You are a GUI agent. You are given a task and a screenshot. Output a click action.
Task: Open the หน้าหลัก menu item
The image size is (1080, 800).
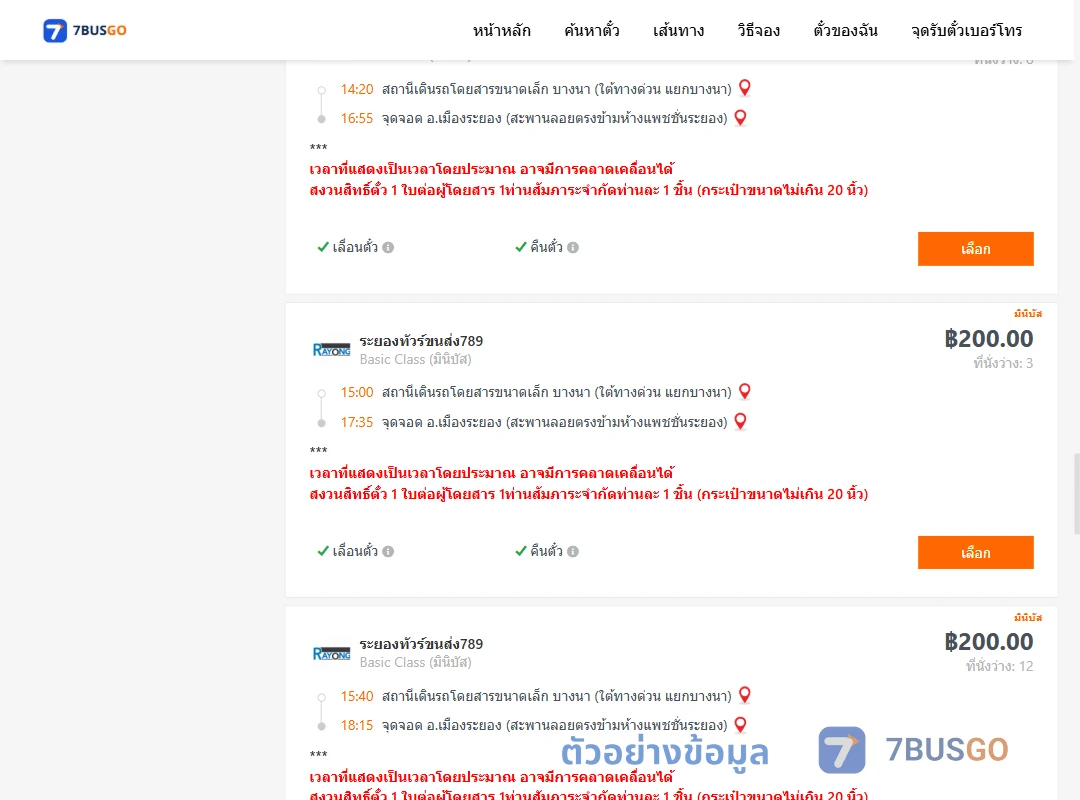[x=501, y=30]
